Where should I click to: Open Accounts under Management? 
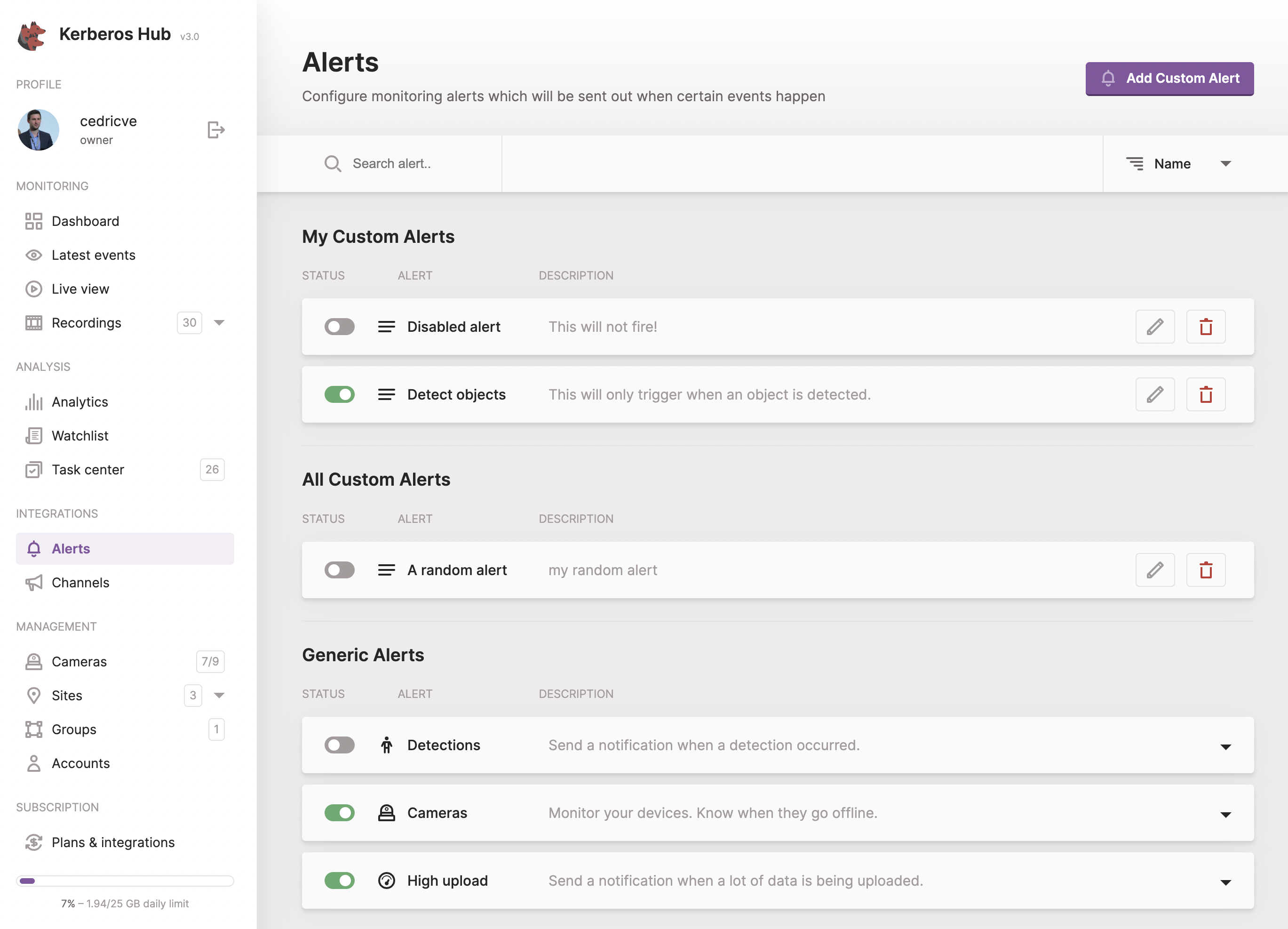click(x=80, y=763)
